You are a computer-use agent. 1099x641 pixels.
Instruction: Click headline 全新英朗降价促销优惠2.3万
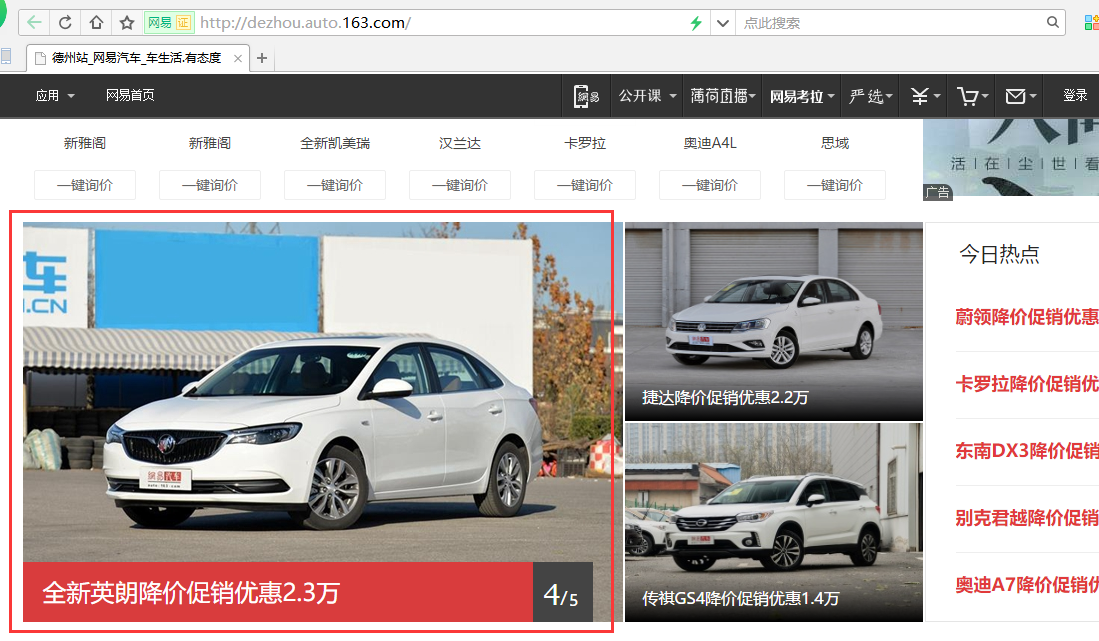tap(191, 593)
